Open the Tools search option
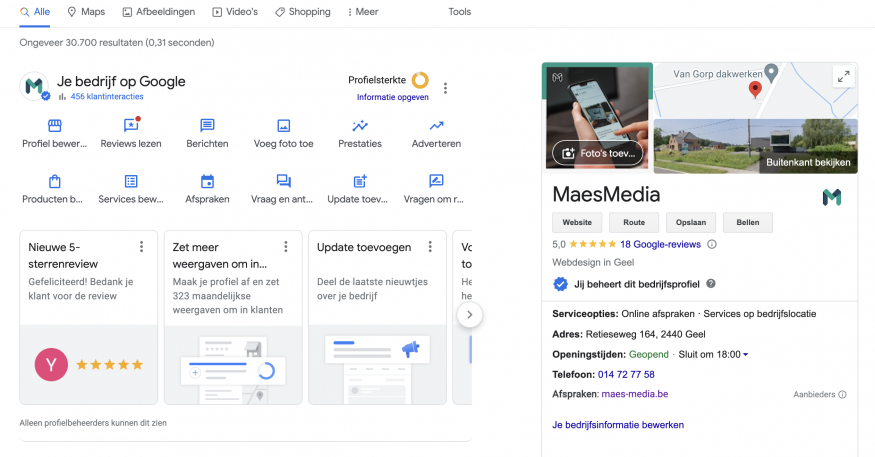 [x=460, y=12]
